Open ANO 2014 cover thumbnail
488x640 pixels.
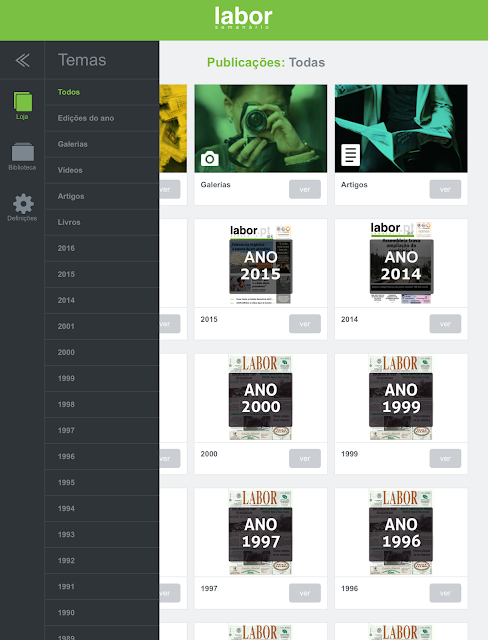click(401, 263)
